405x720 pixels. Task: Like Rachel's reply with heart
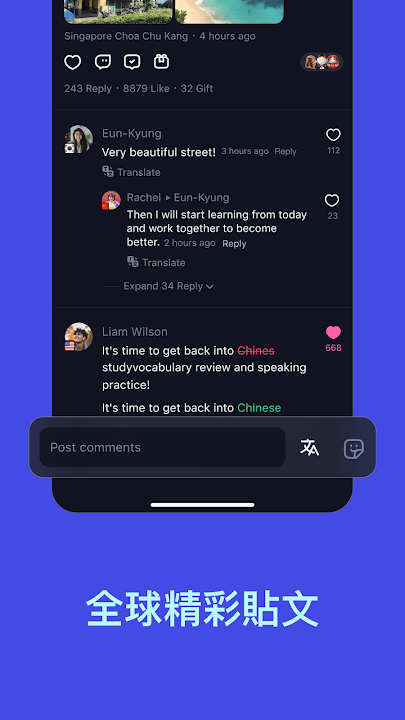332,201
